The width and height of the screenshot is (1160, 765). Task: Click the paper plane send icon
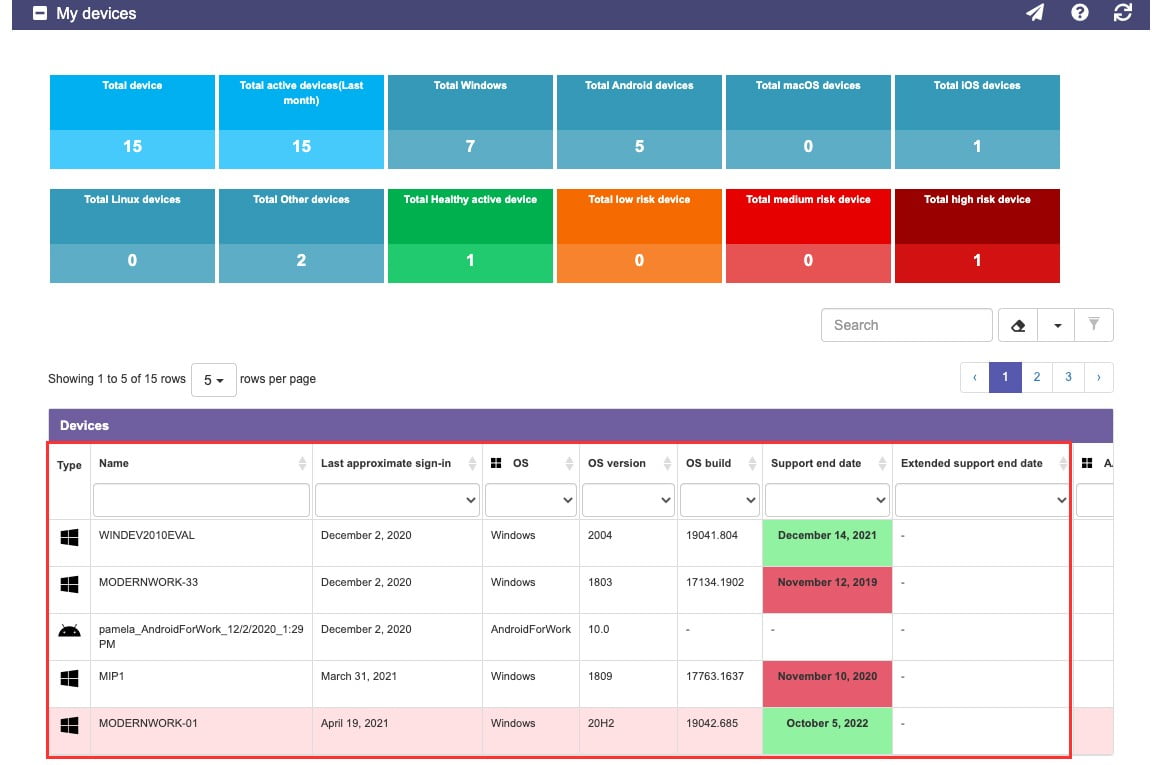click(x=1035, y=13)
